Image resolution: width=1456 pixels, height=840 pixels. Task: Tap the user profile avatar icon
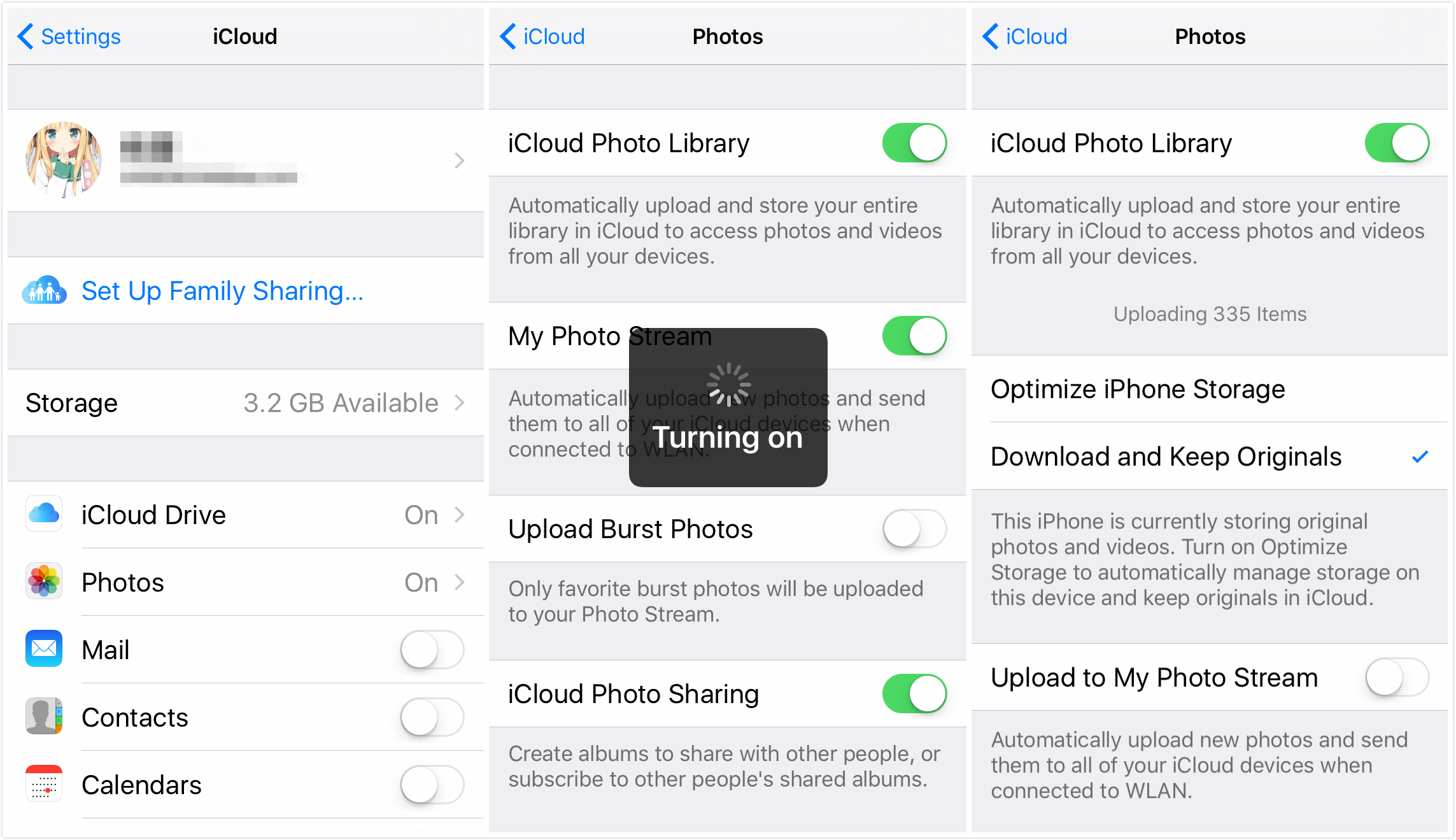point(62,158)
